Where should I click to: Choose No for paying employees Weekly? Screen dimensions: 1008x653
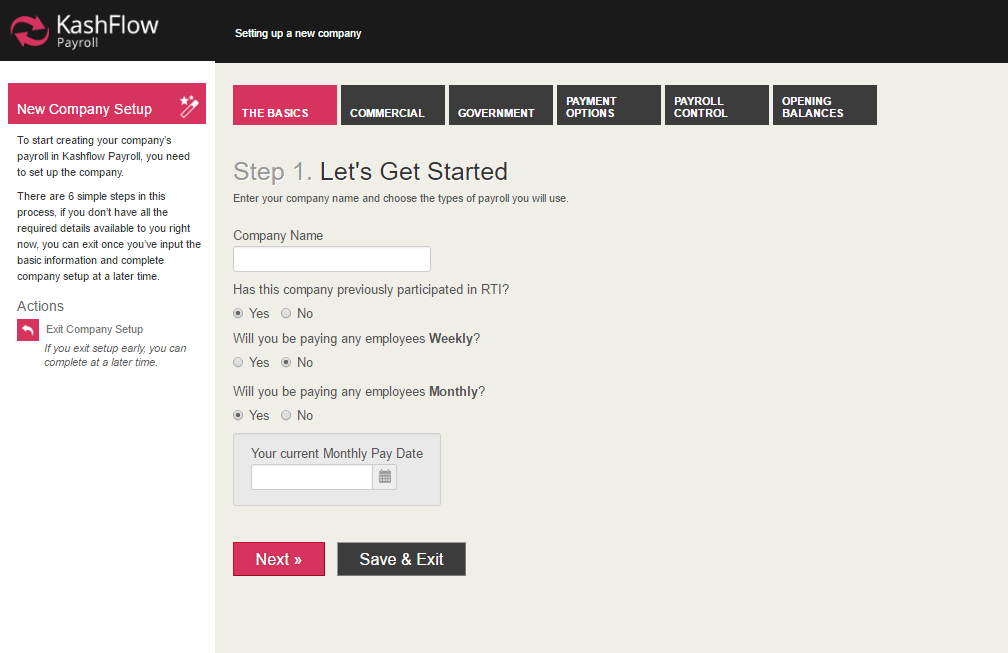tap(286, 362)
